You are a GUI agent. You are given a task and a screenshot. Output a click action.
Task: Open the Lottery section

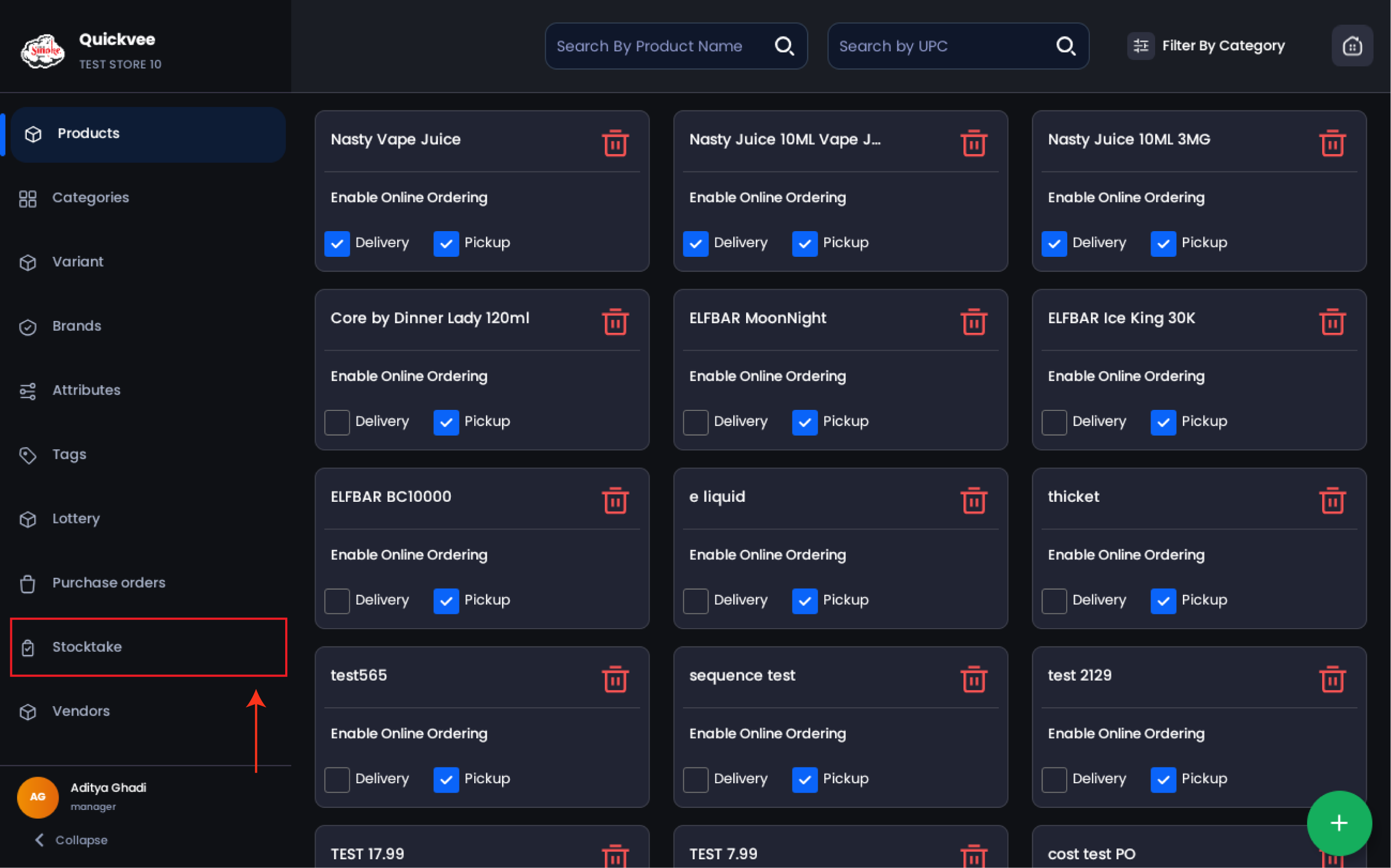pyautogui.click(x=148, y=519)
